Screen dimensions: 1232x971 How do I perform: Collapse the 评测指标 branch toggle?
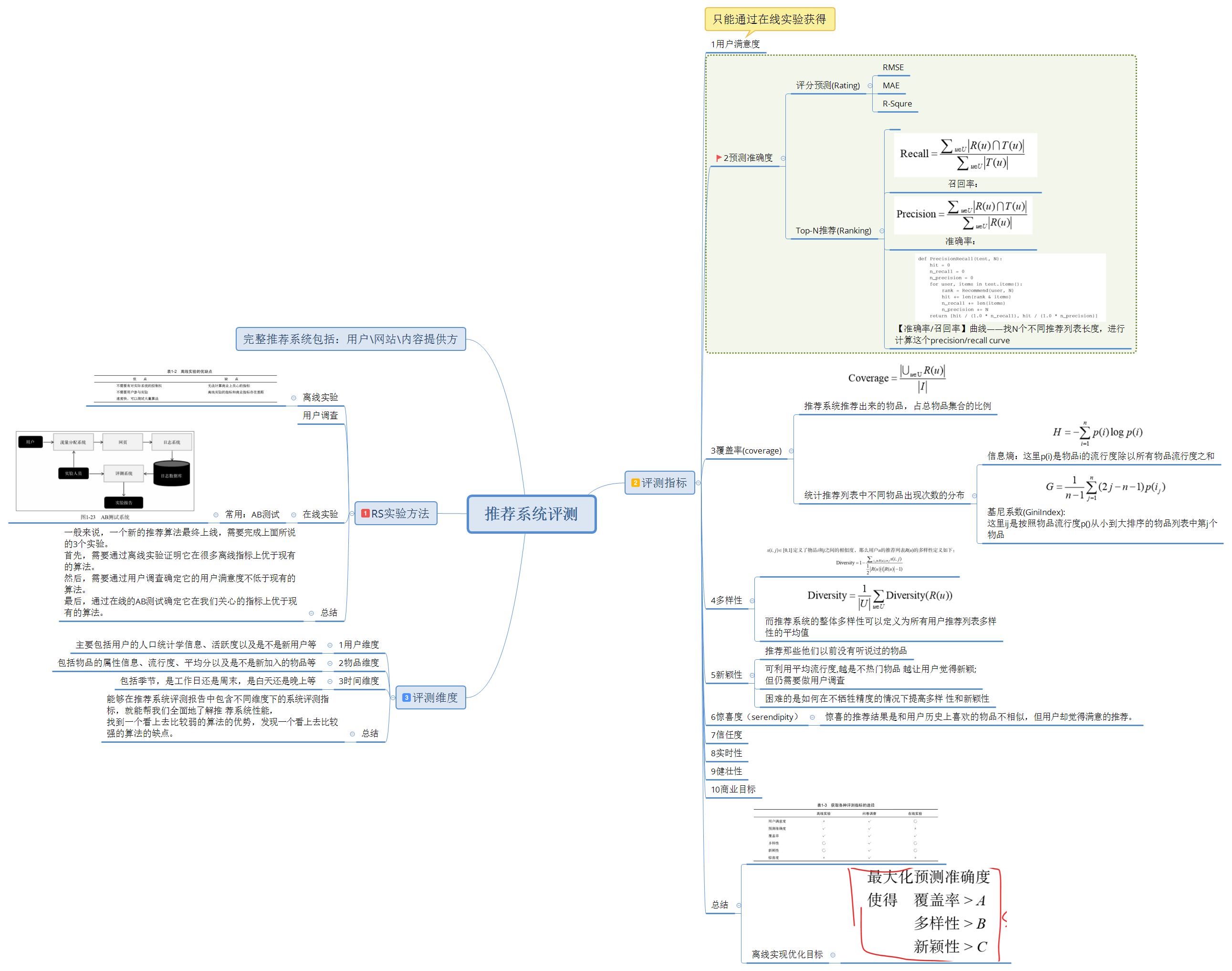(x=698, y=483)
